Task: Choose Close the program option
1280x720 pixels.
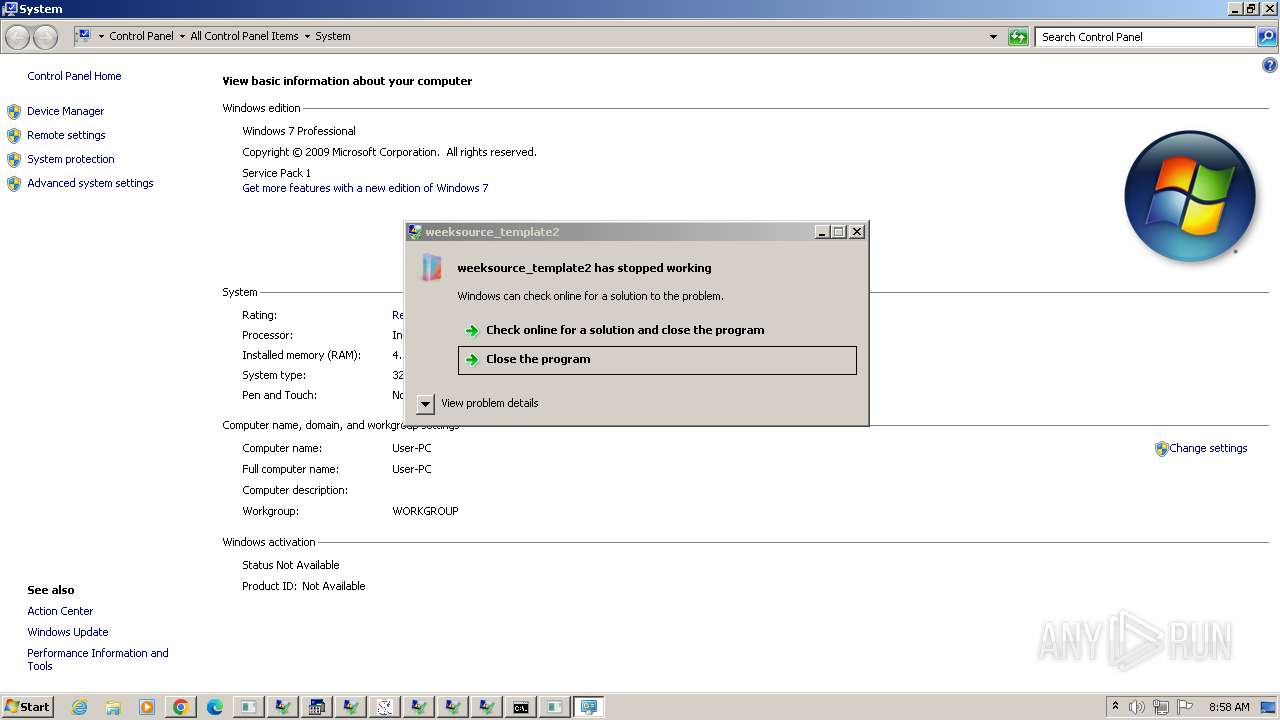Action: (x=657, y=360)
